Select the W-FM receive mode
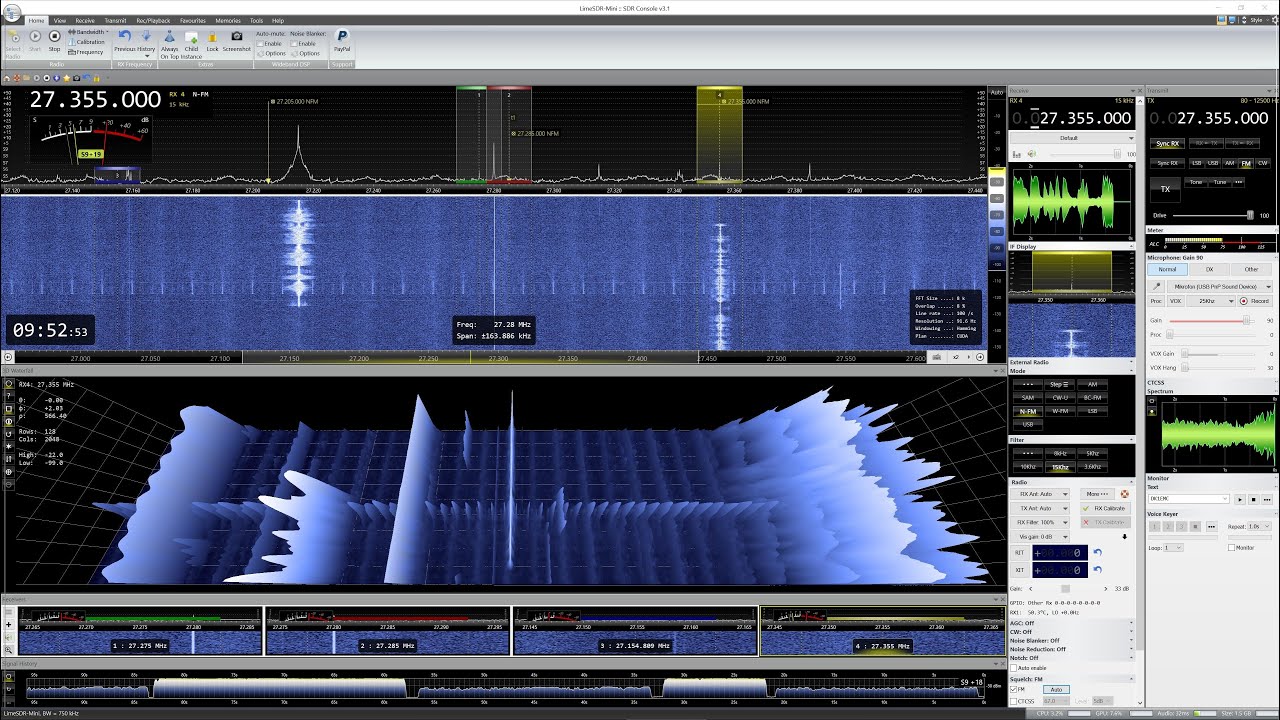1280x720 pixels. pyautogui.click(x=1060, y=411)
